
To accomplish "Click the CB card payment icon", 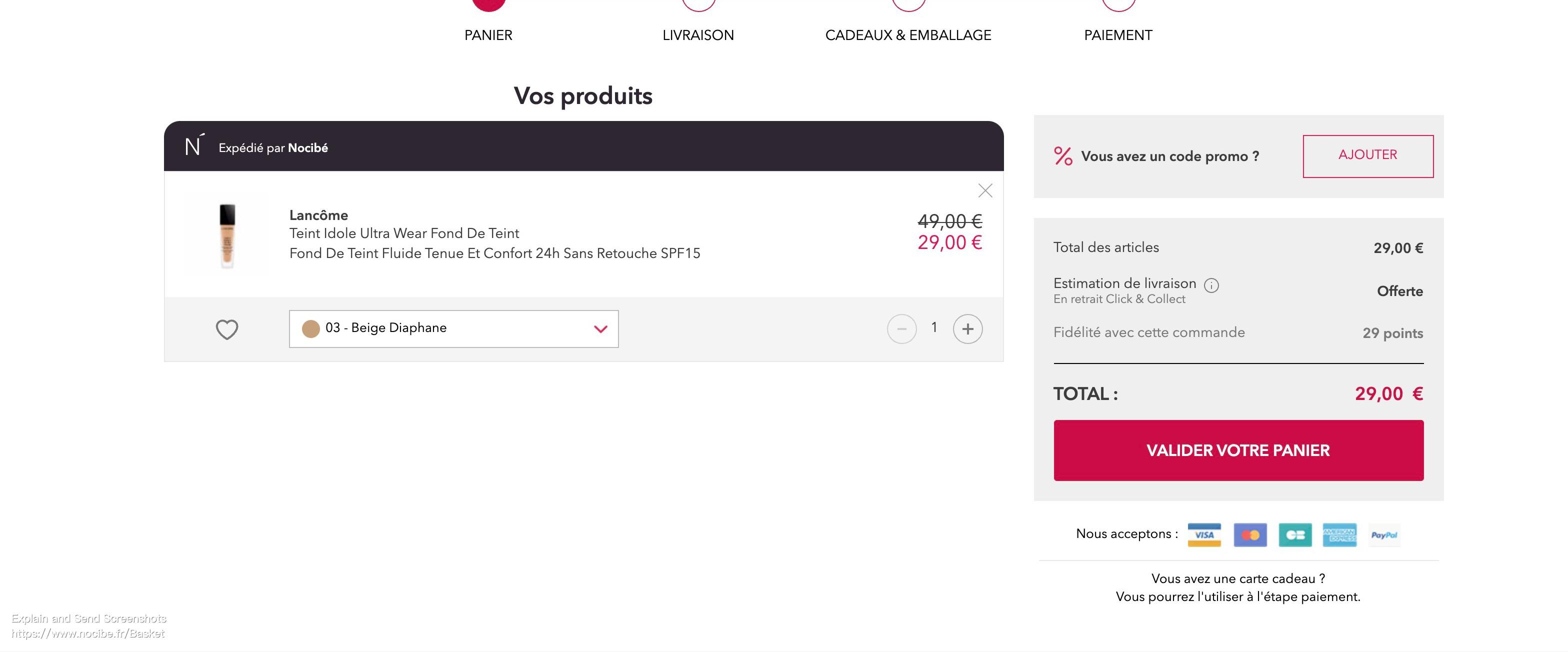I will click(x=1295, y=534).
